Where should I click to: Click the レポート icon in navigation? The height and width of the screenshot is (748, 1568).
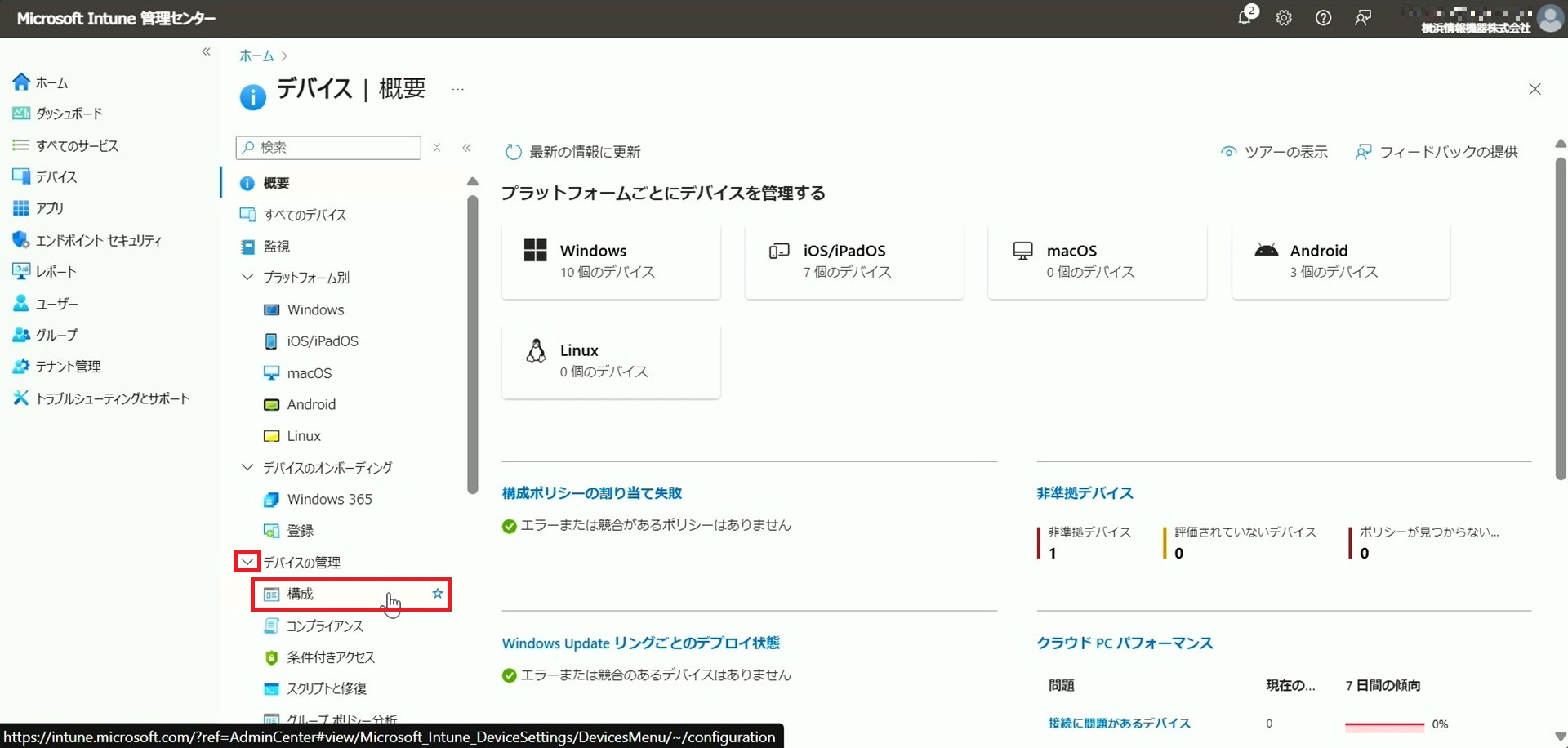click(21, 271)
